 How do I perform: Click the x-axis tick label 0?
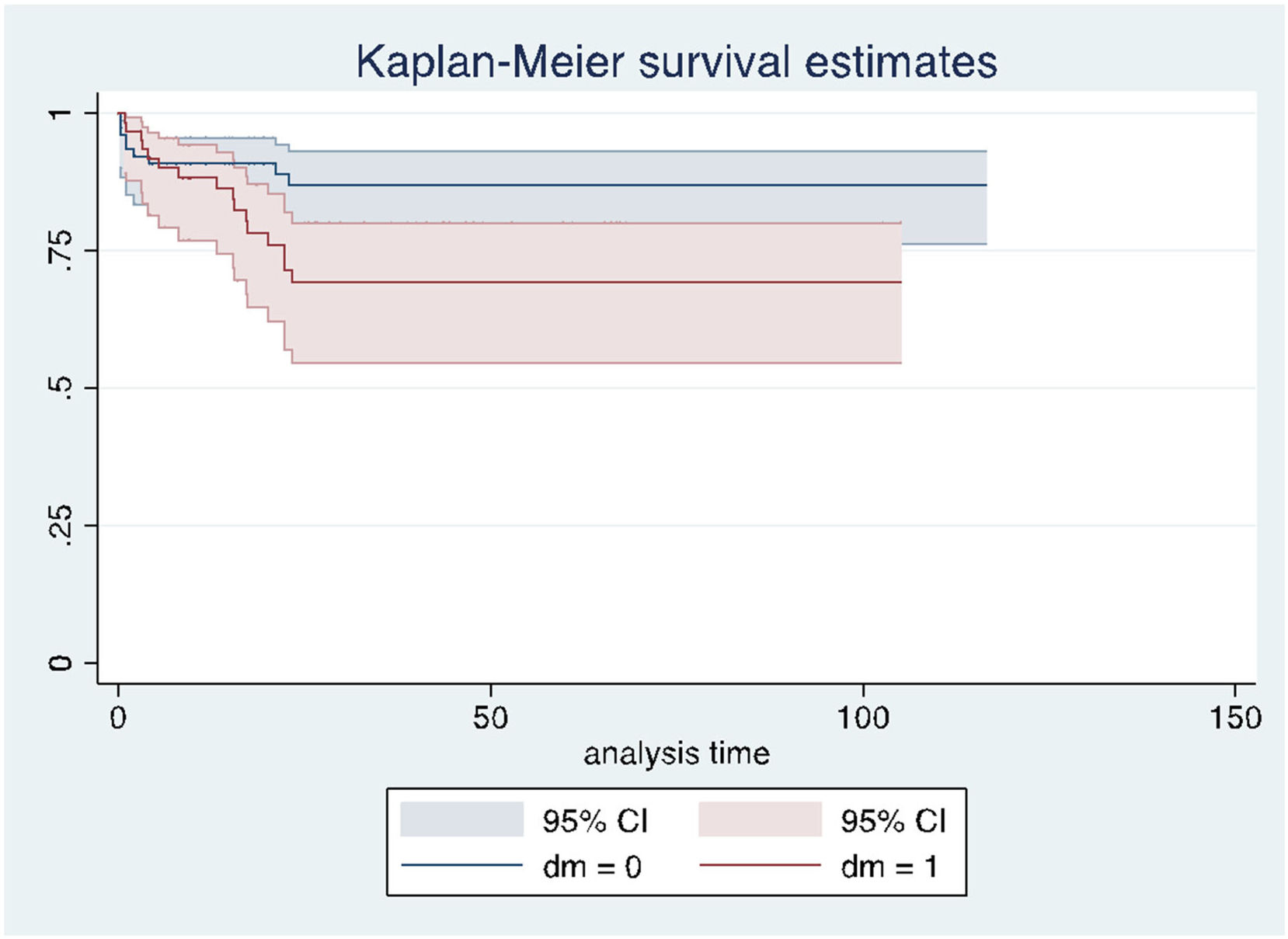pos(118,718)
